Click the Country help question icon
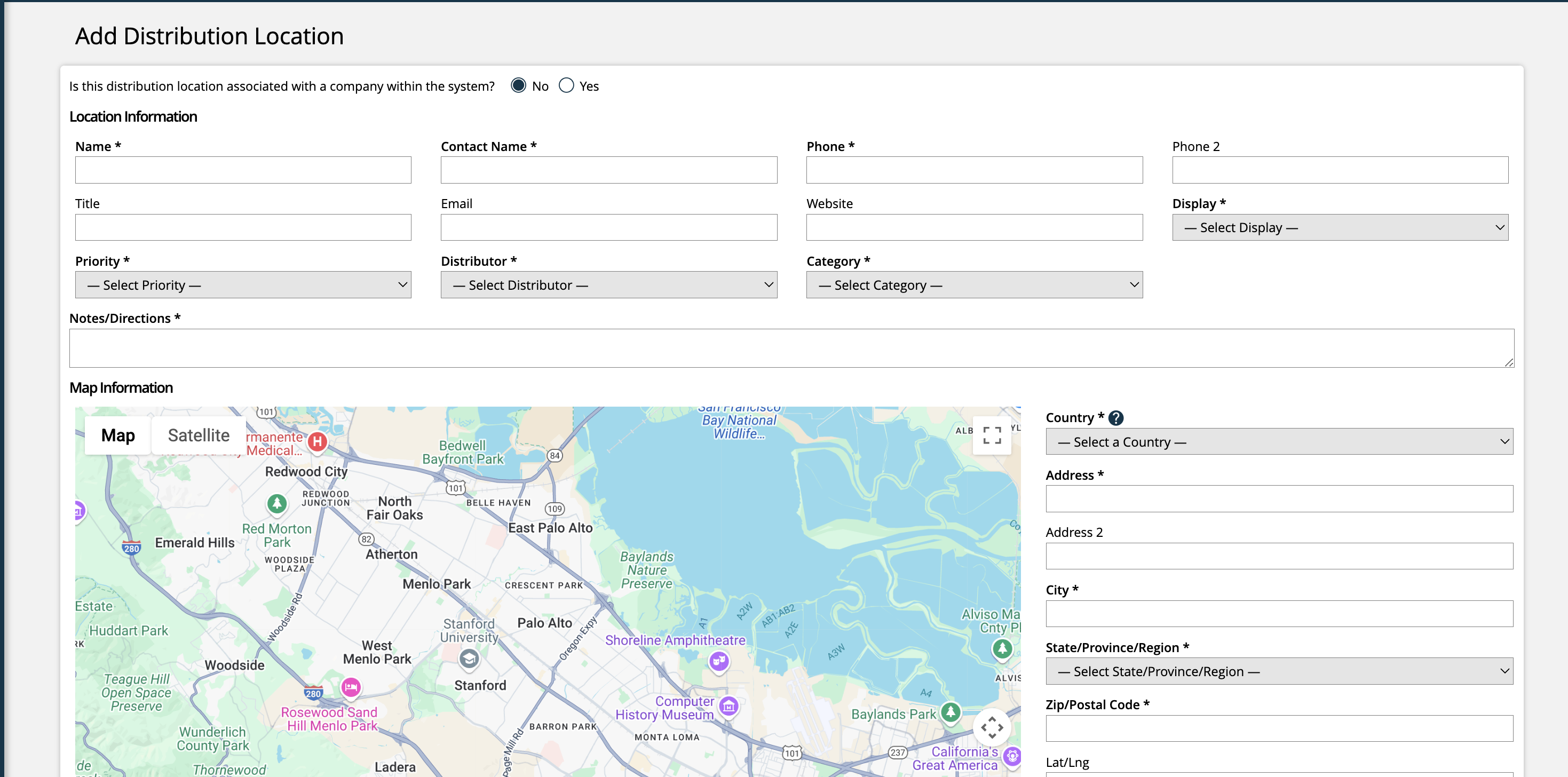 [x=1115, y=418]
